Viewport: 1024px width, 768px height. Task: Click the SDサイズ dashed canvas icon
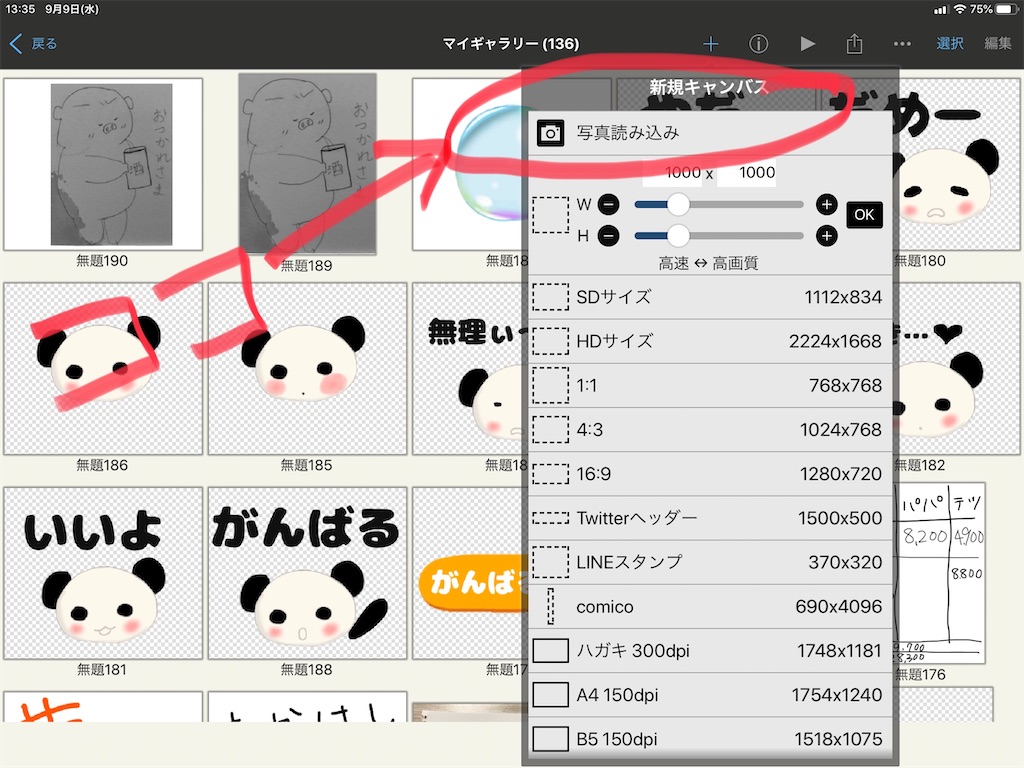[551, 297]
